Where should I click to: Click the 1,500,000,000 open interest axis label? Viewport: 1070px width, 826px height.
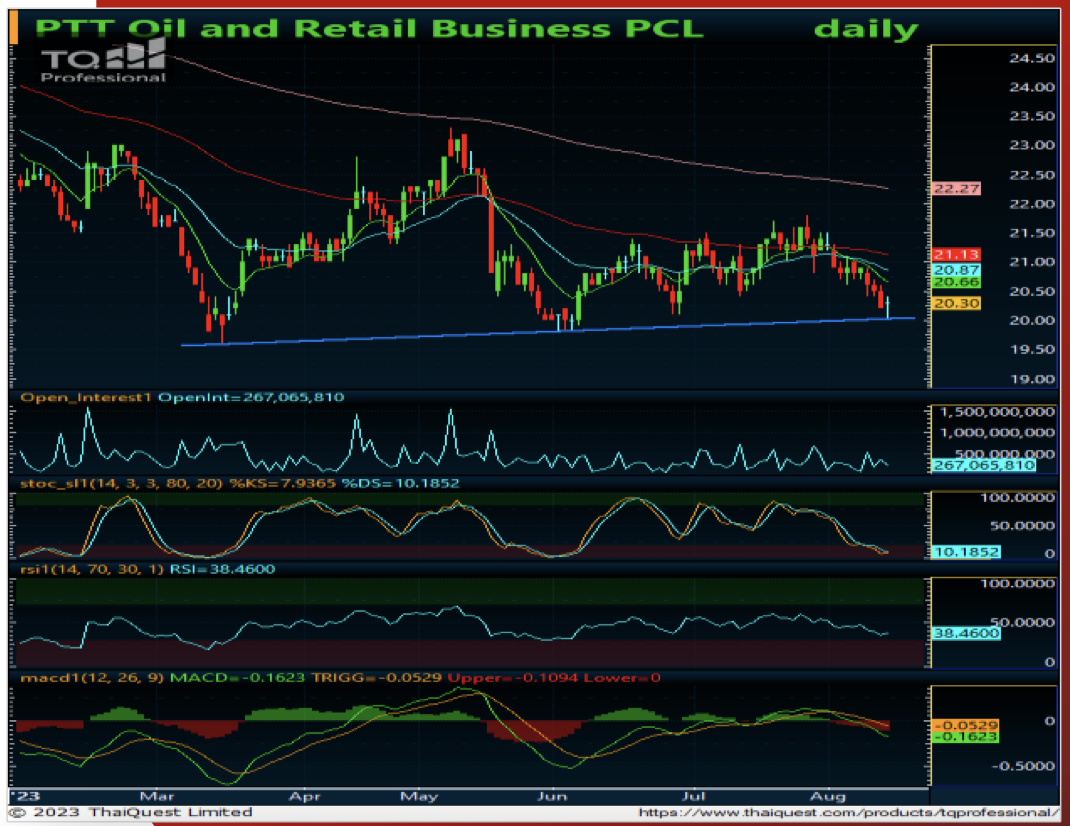point(997,412)
